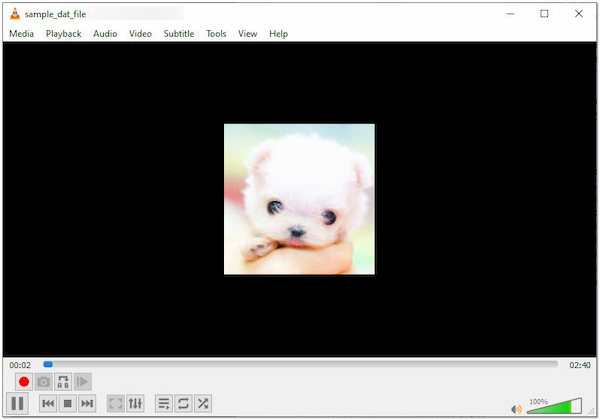
Task: Click the total time 02:40 label
Action: 580,365
